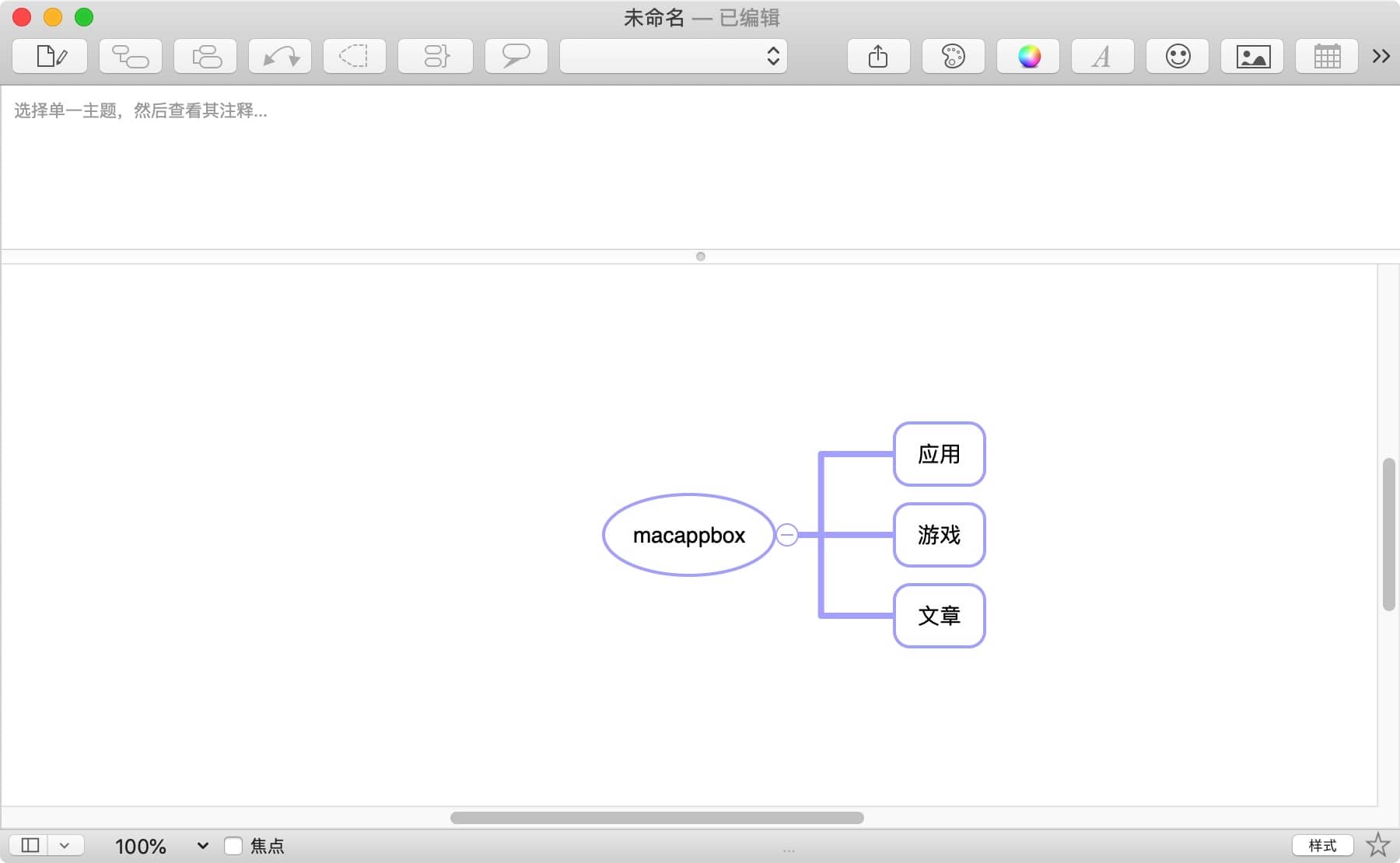Viewport: 1400px width, 863px height.
Task: Minimize the window with the yellow button
Action: coord(53,17)
